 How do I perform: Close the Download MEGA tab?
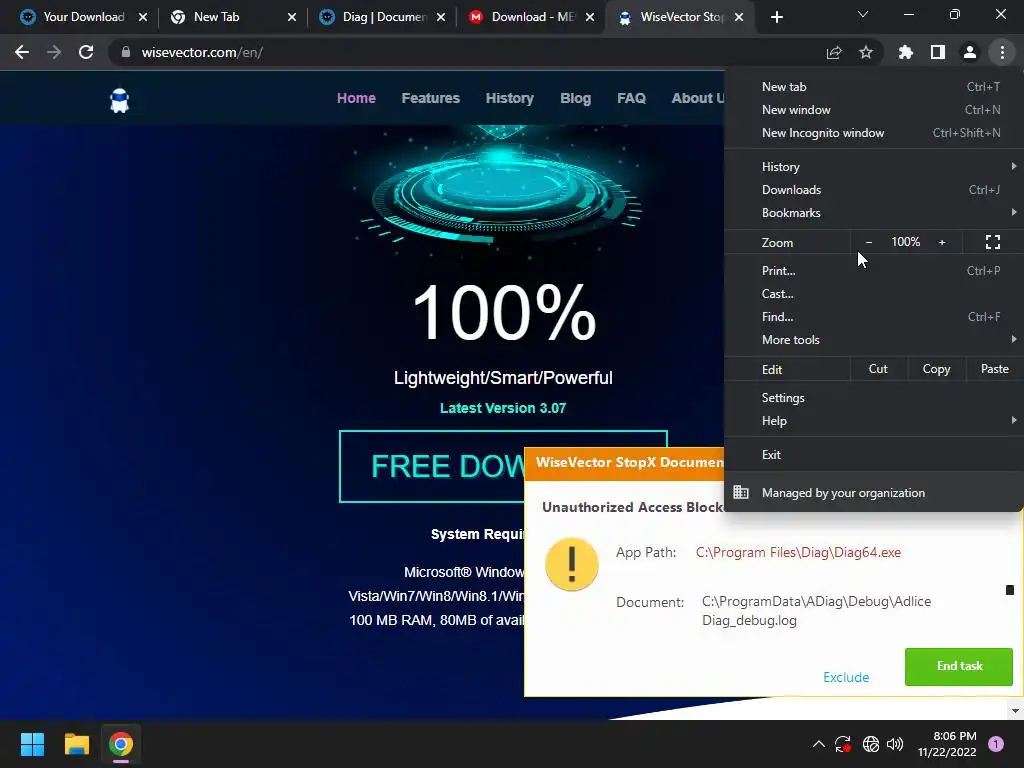590,17
